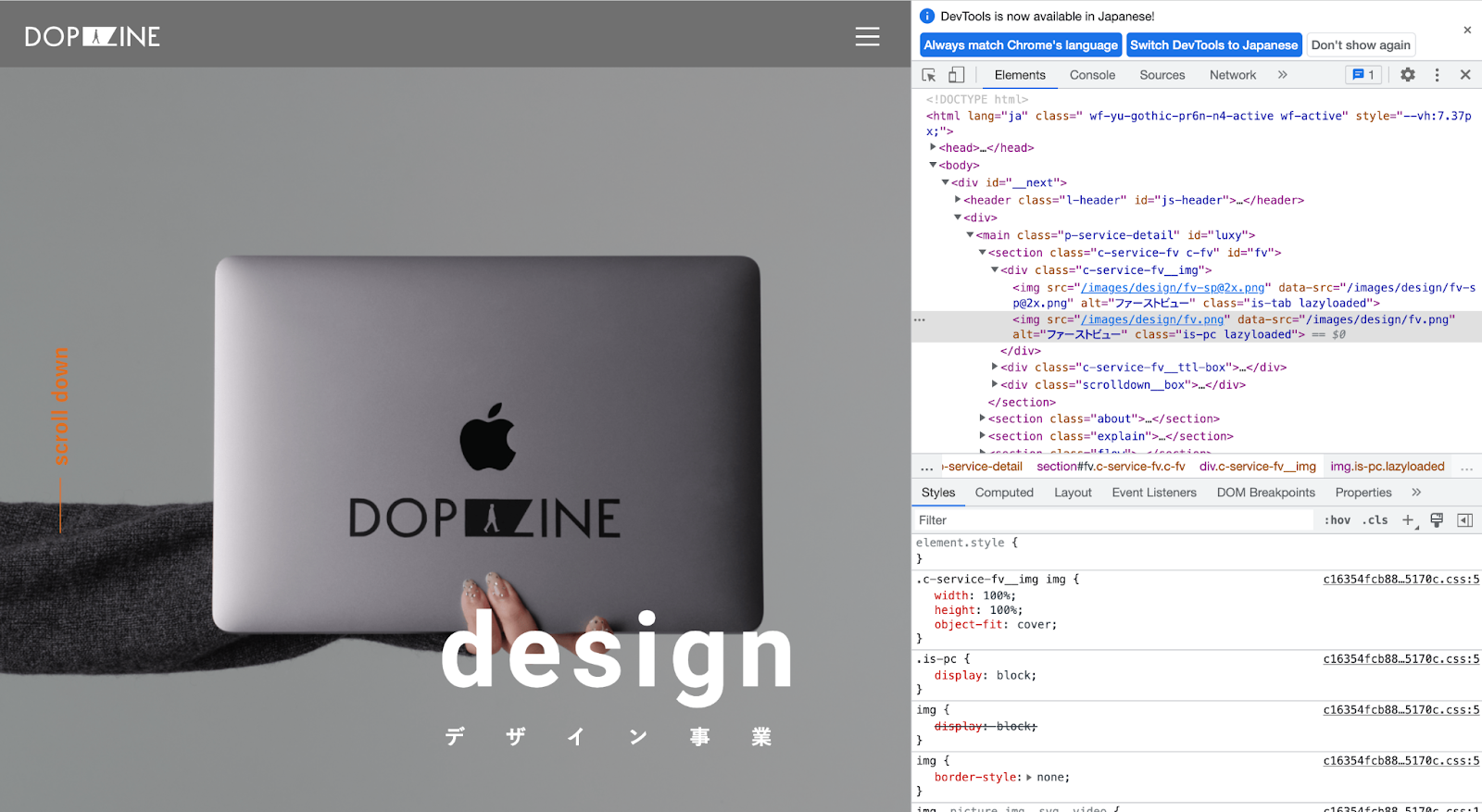
Task: Click the element.style rule block
Action: [x=1197, y=551]
